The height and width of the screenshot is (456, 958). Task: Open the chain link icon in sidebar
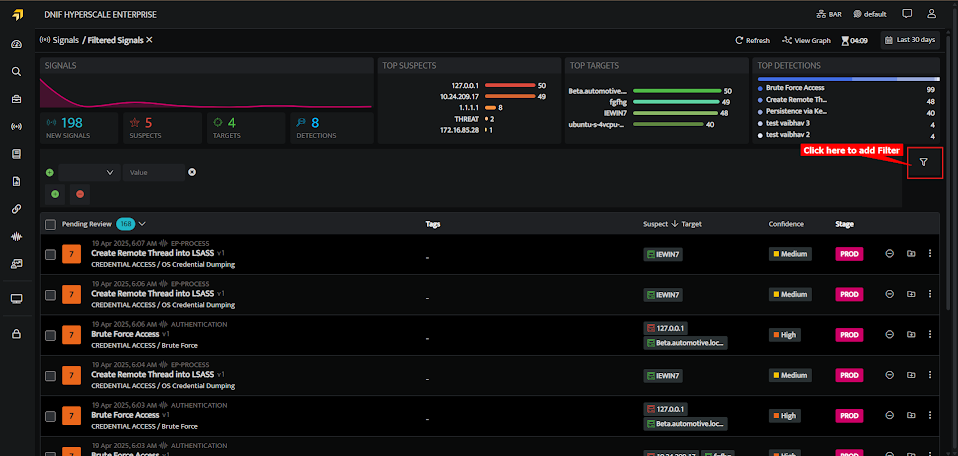[x=16, y=209]
